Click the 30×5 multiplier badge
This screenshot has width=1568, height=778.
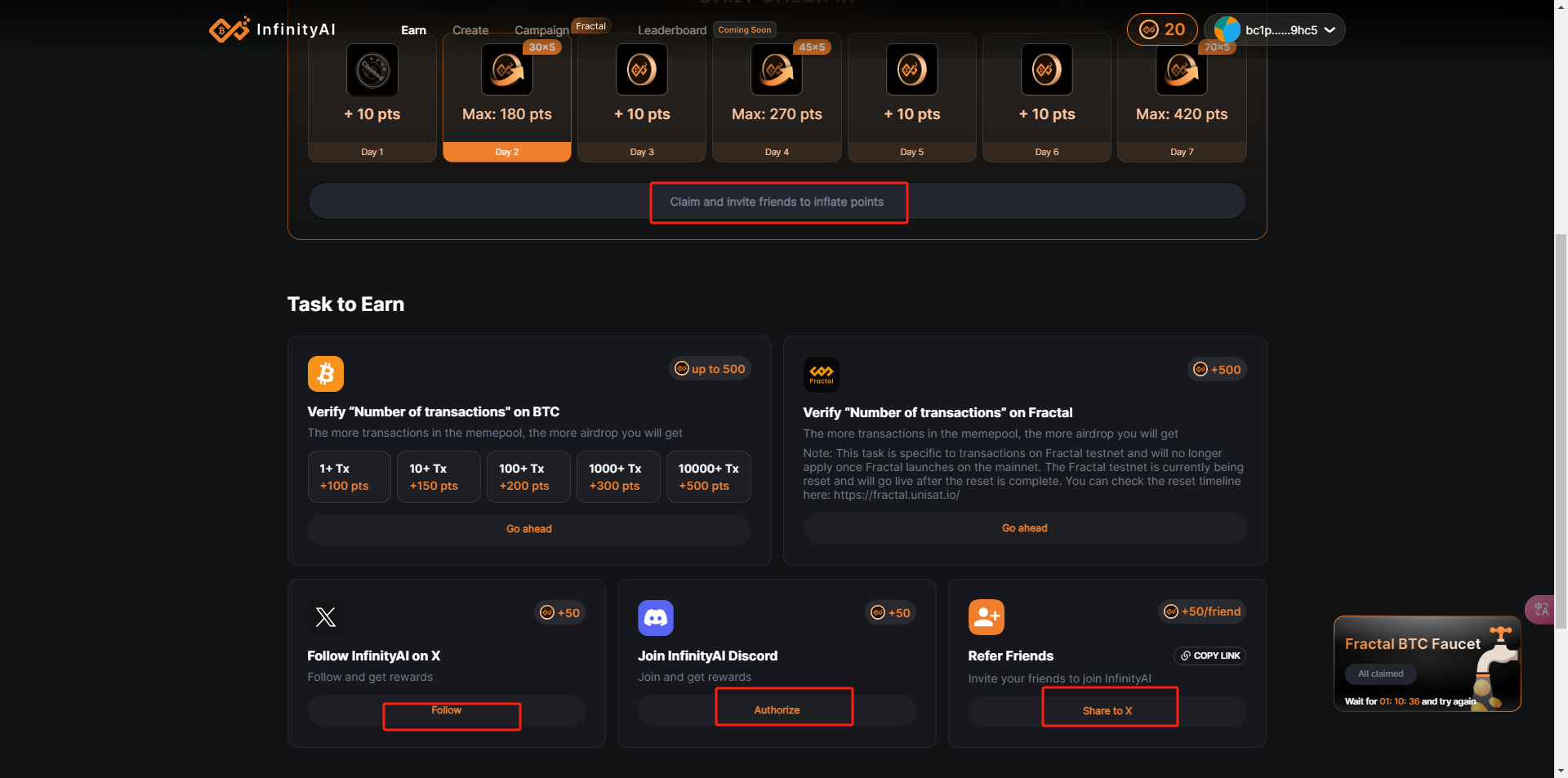[542, 47]
